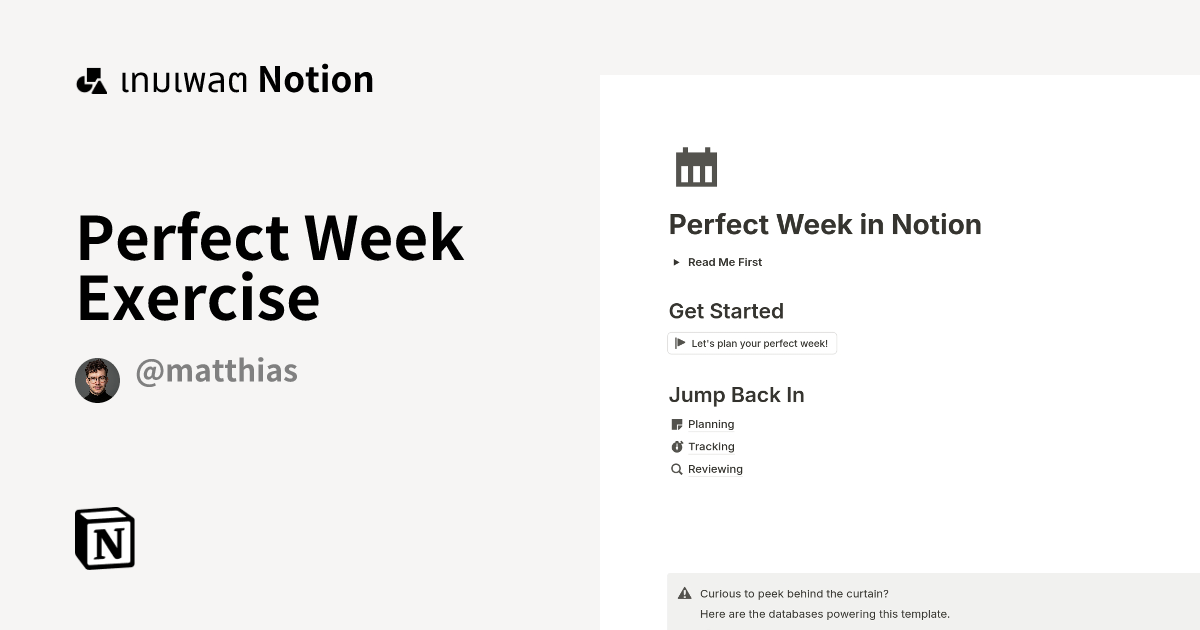Viewport: 1200px width, 630px height.
Task: Click the databases powering this template callout
Action: tap(826, 613)
